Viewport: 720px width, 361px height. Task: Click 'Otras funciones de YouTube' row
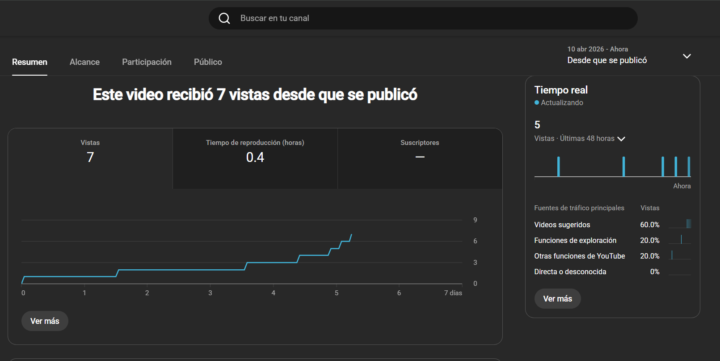[x=612, y=256]
